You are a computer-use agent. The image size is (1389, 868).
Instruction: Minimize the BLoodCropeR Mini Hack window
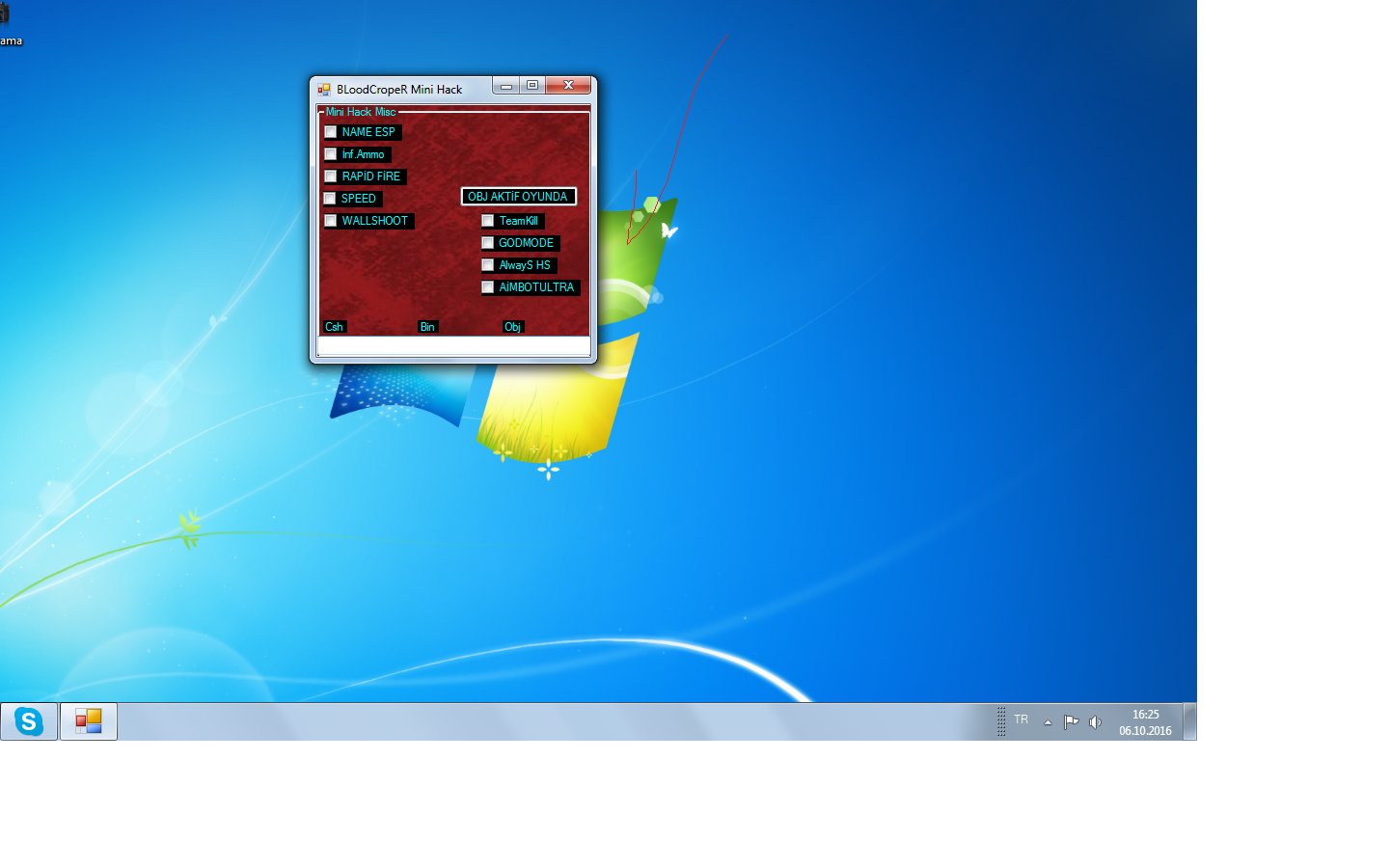[506, 86]
